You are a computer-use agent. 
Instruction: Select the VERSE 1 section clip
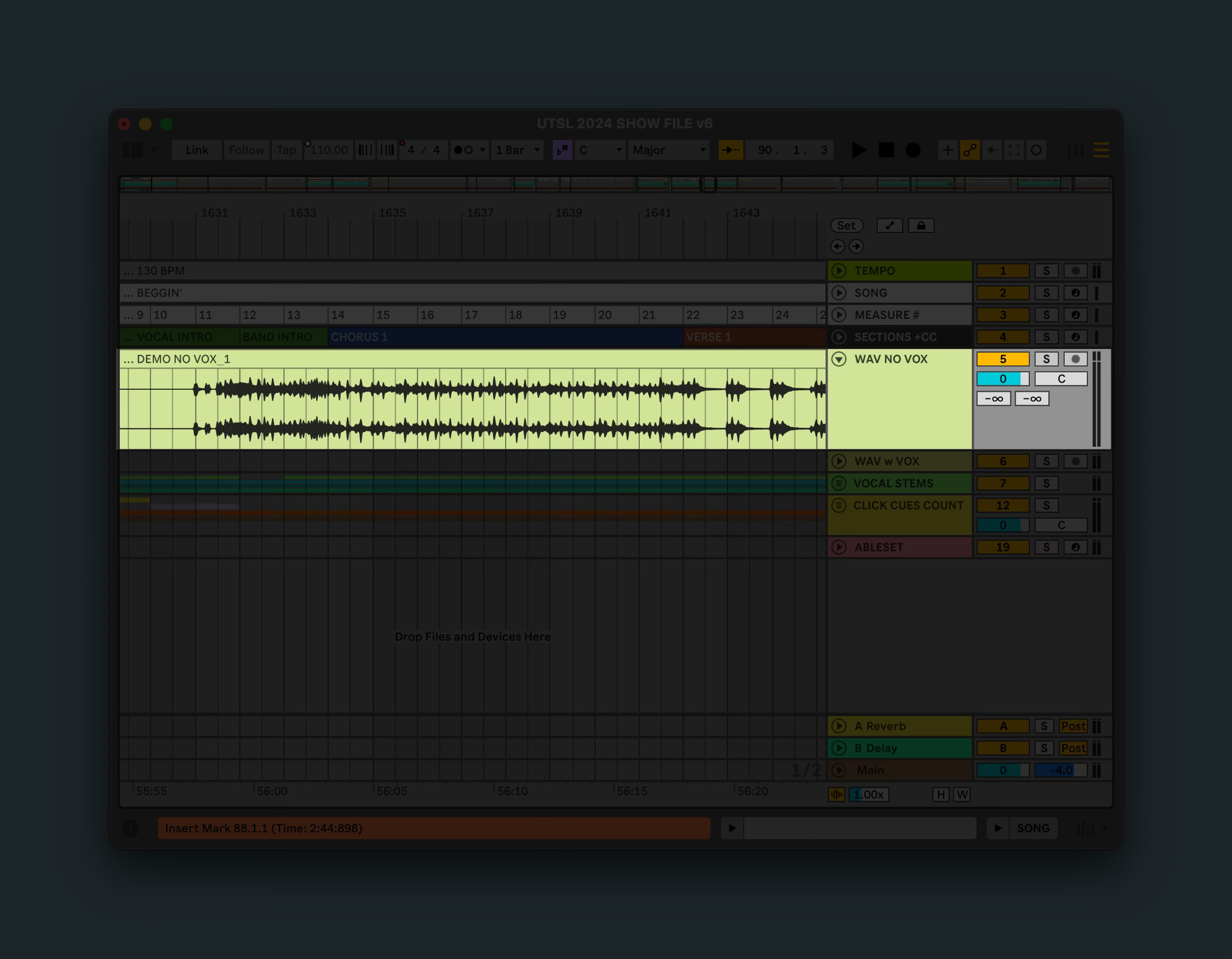[755, 337]
